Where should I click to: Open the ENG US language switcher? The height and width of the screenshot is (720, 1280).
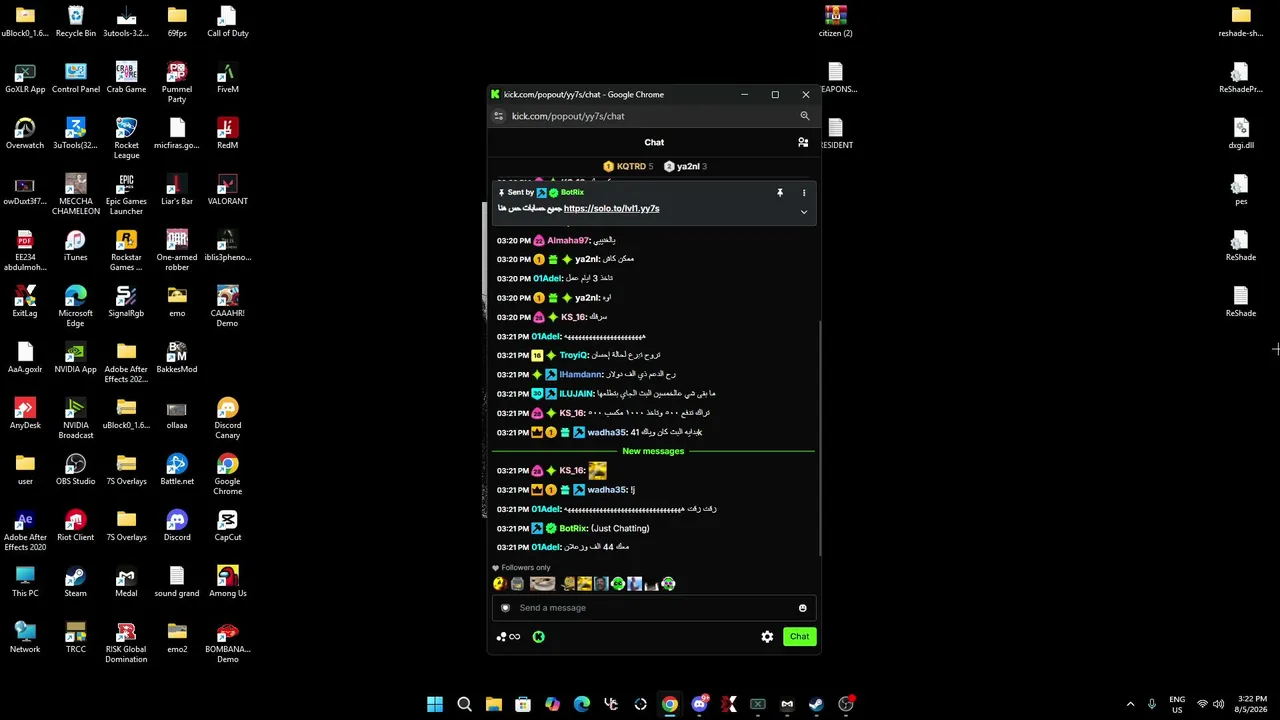click(x=1177, y=704)
